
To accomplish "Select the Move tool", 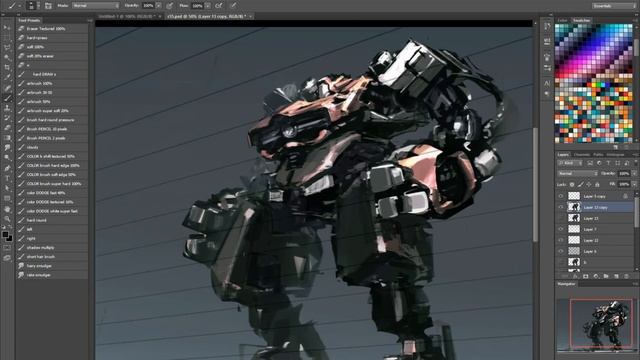I will (7, 28).
